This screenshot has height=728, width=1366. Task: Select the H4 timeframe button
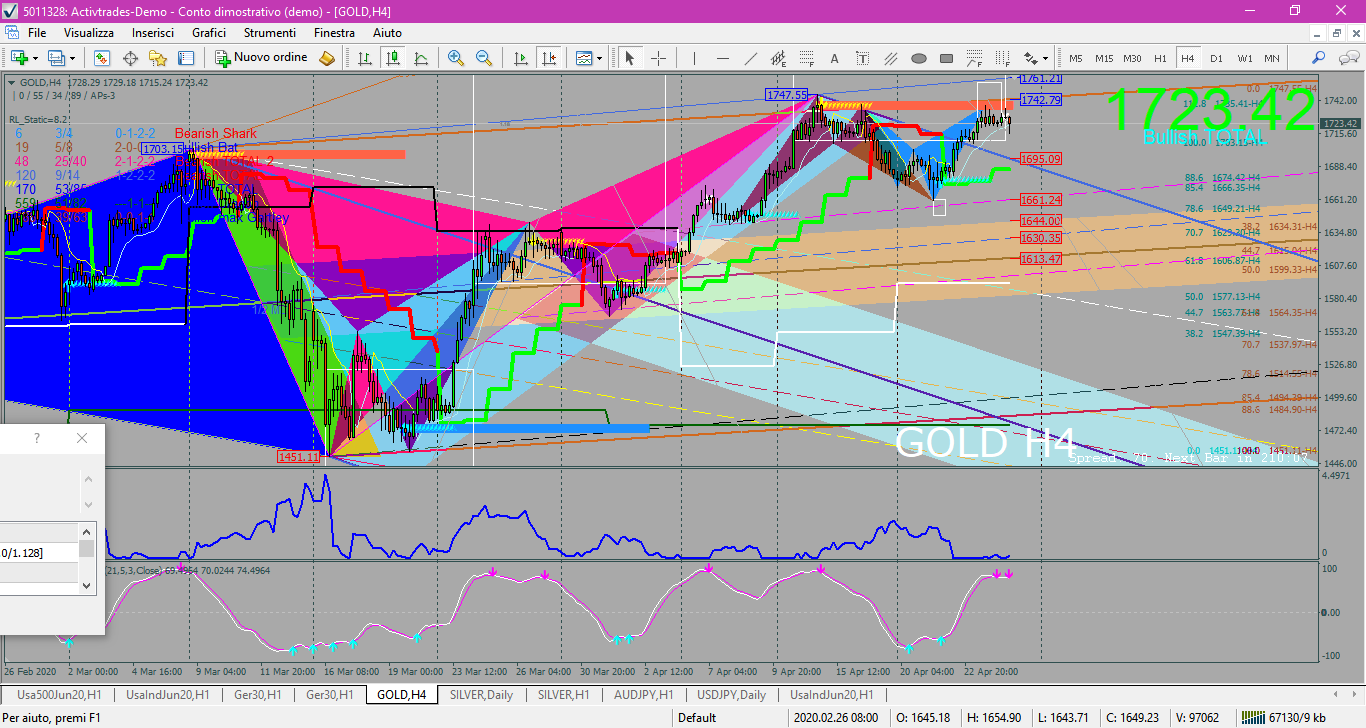(1187, 58)
